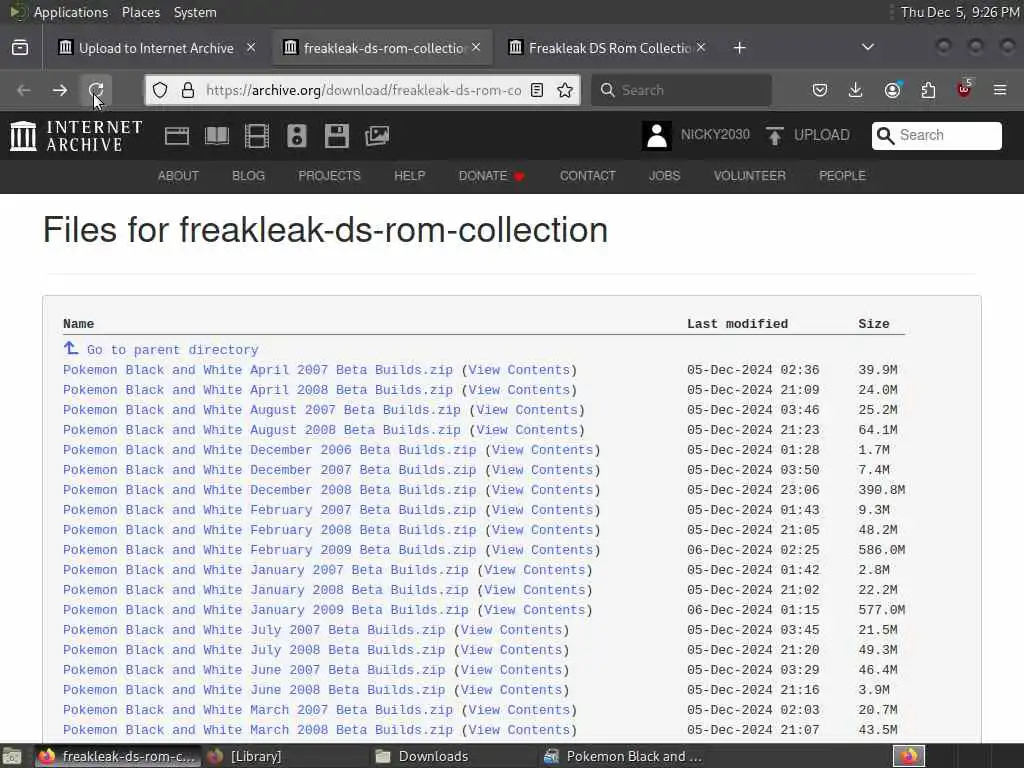Click the Go to parent directory link

tap(172, 350)
